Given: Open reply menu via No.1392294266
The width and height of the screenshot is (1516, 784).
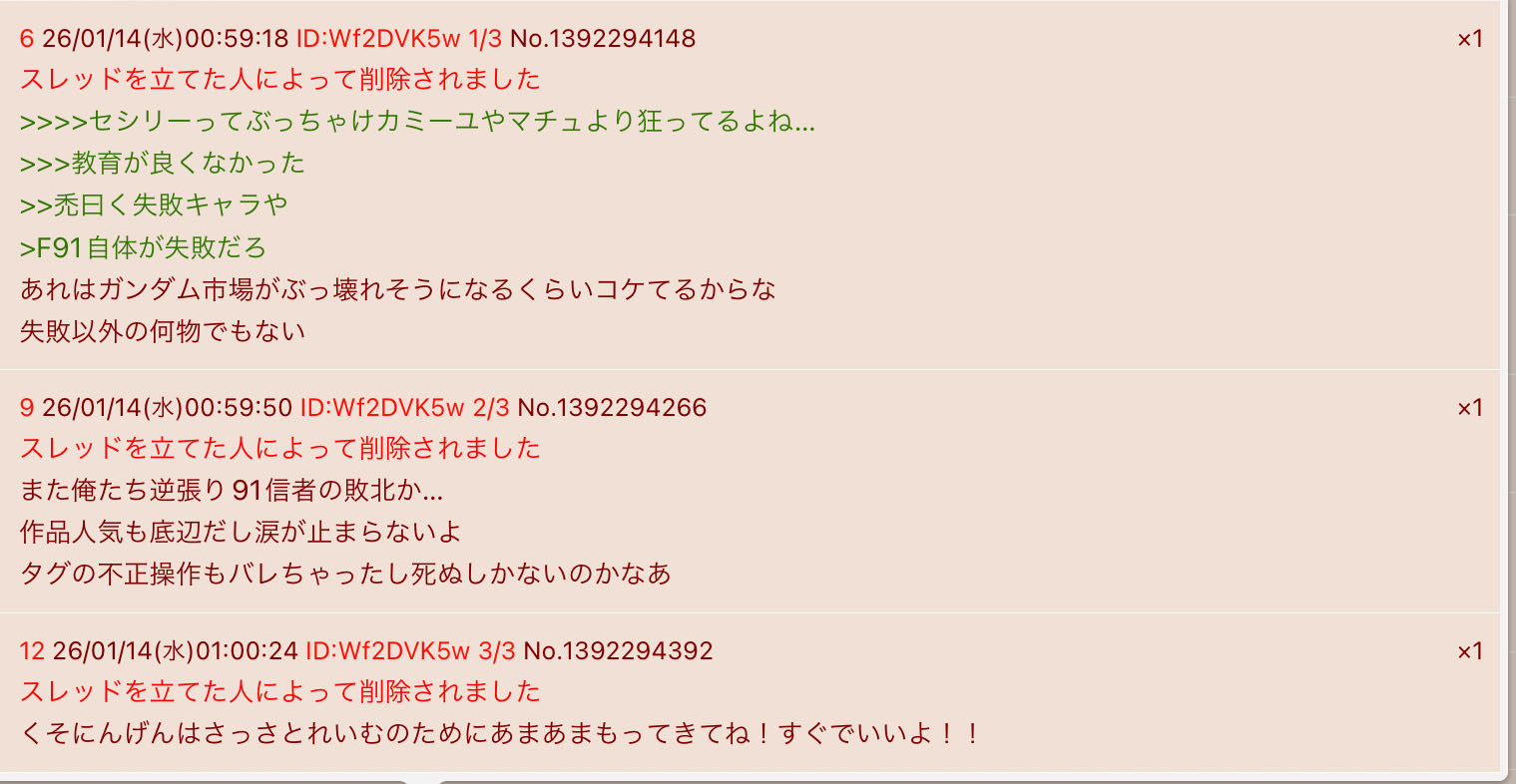Looking at the screenshot, I should point(612,408).
